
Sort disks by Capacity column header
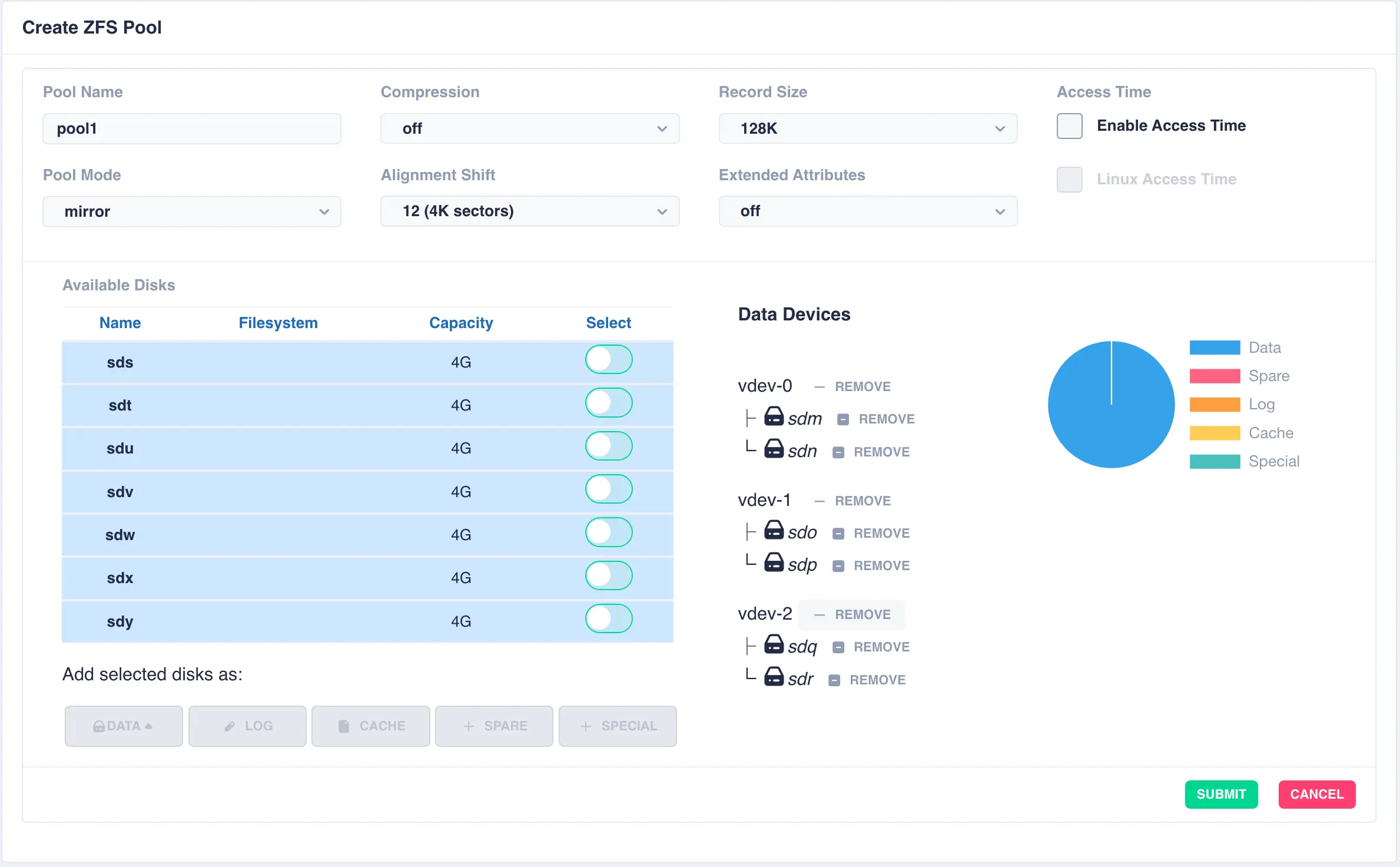click(460, 323)
